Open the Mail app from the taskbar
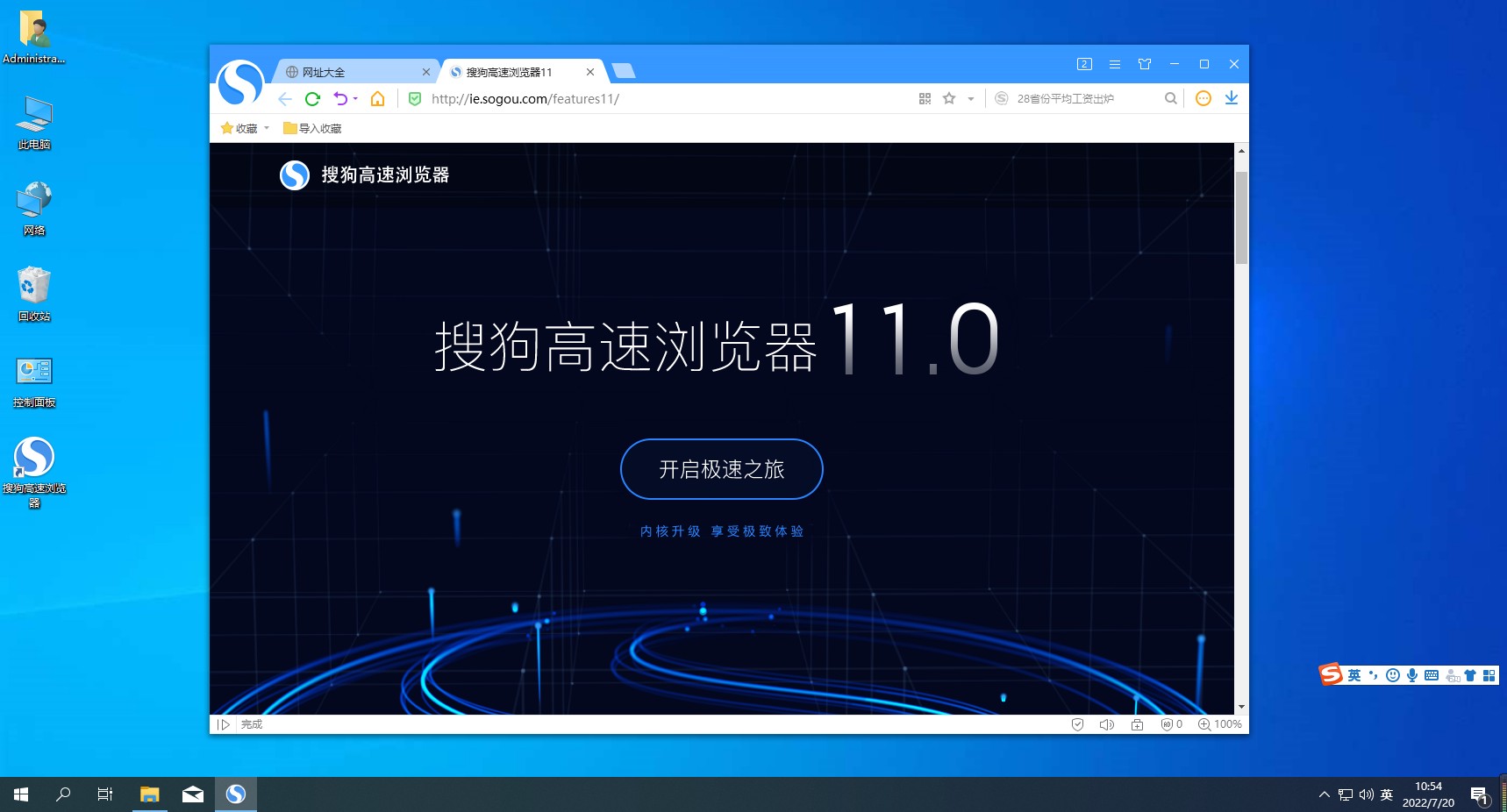 (x=193, y=794)
